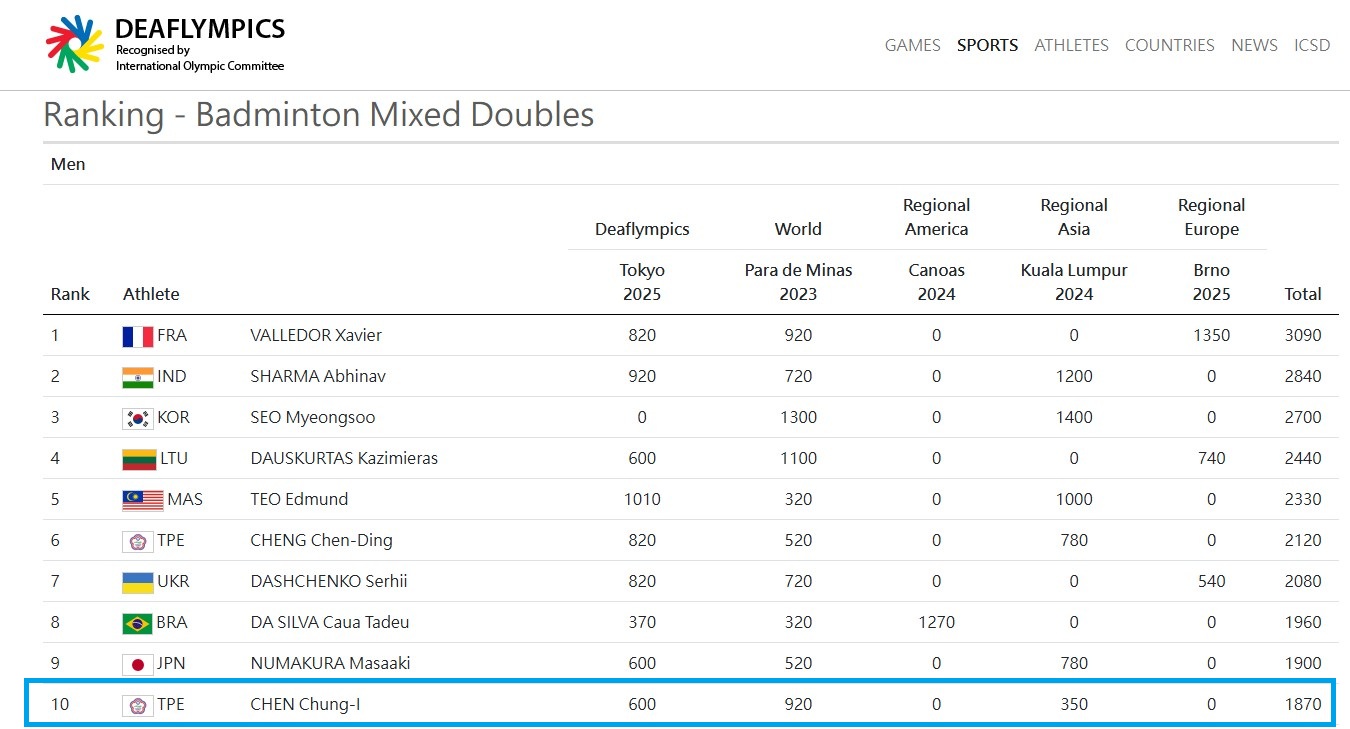
Task: Click the Lithuania flag icon
Action: tap(139, 459)
